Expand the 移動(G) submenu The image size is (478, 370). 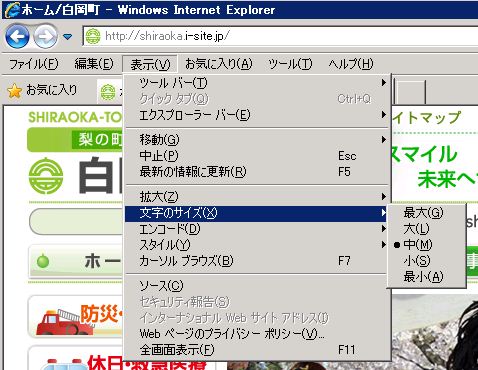click(x=257, y=139)
